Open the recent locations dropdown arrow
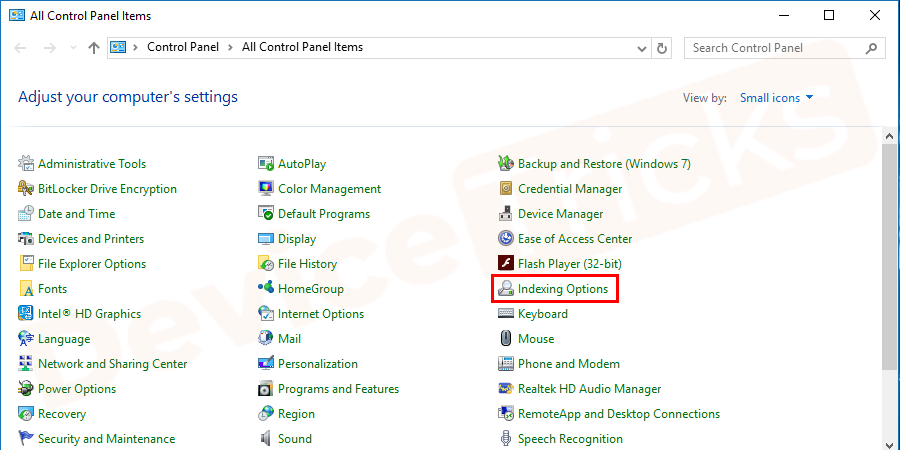900x450 pixels. 72,48
